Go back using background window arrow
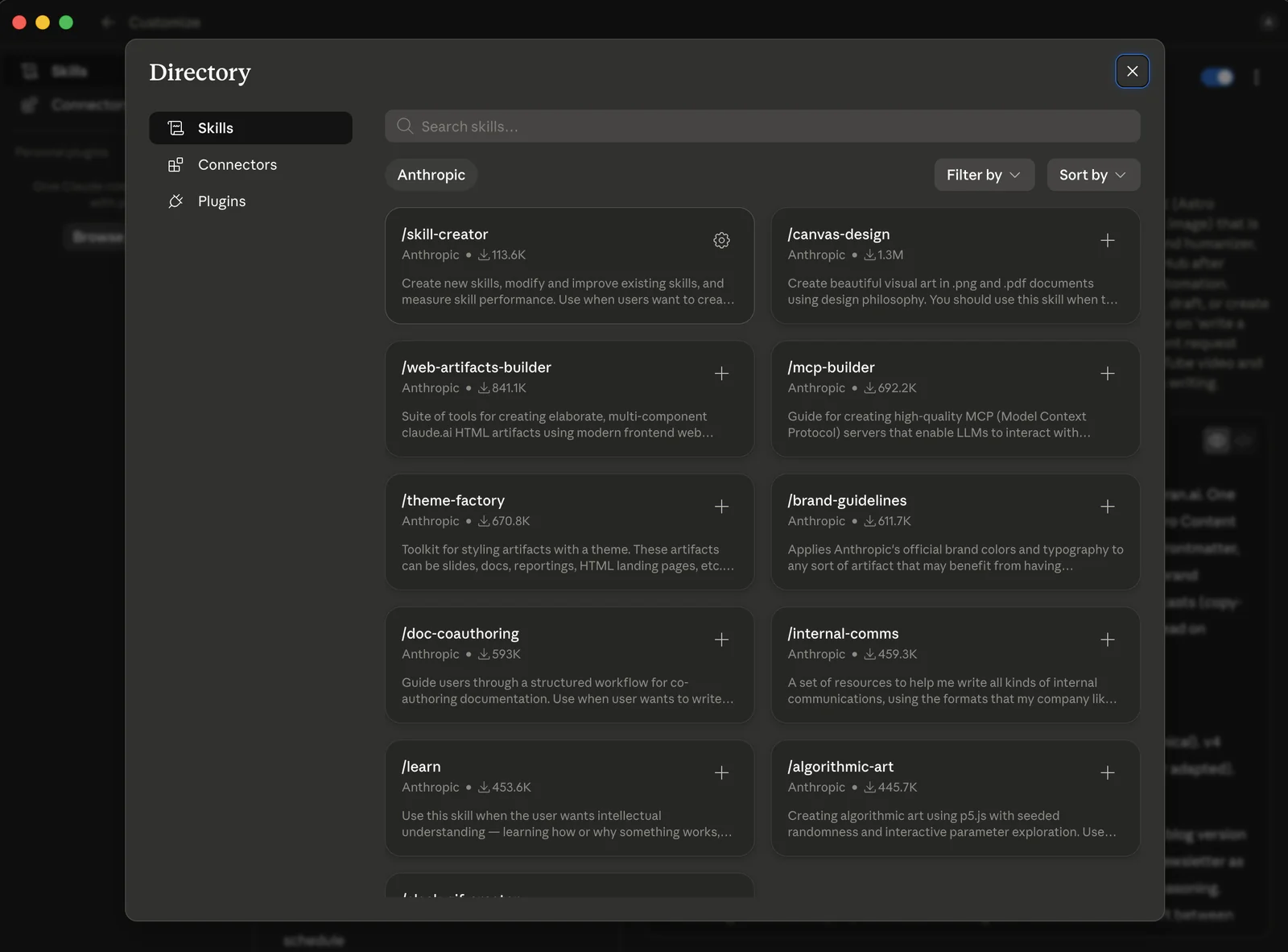Image resolution: width=1288 pixels, height=952 pixels. [x=108, y=22]
